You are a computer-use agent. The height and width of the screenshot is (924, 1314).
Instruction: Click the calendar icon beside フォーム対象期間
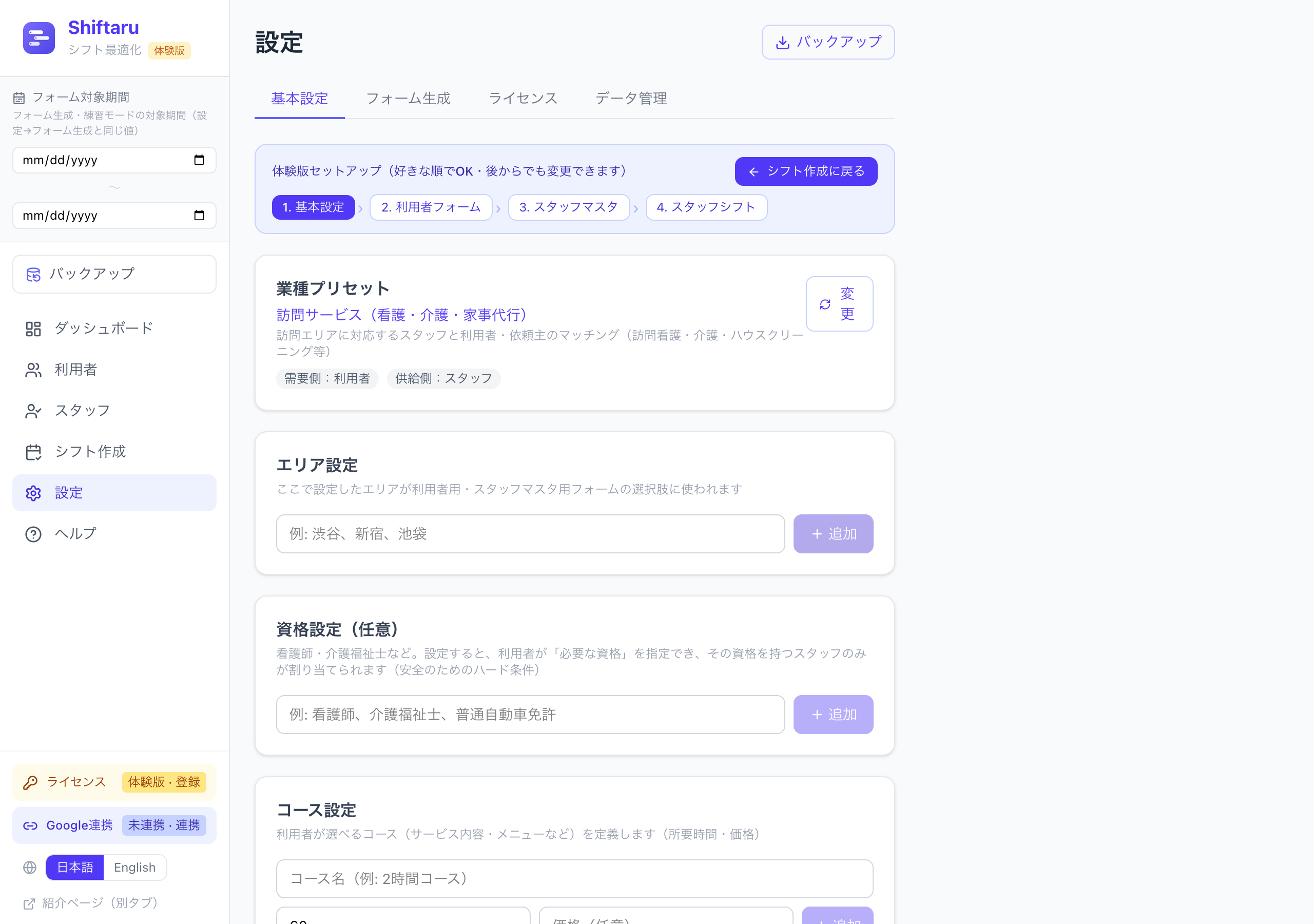[19, 98]
